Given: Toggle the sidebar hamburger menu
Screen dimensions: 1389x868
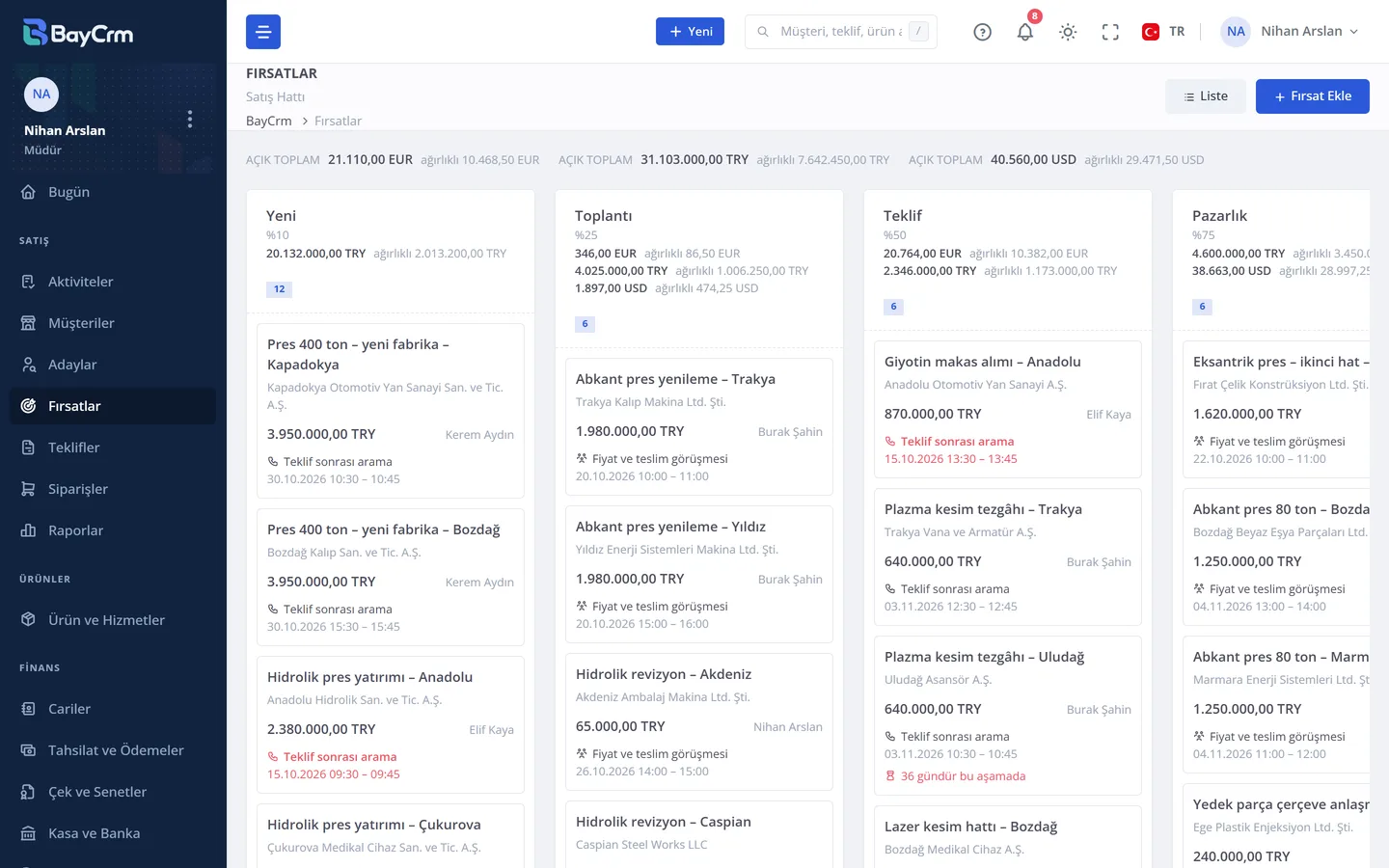Looking at the screenshot, I should (263, 32).
